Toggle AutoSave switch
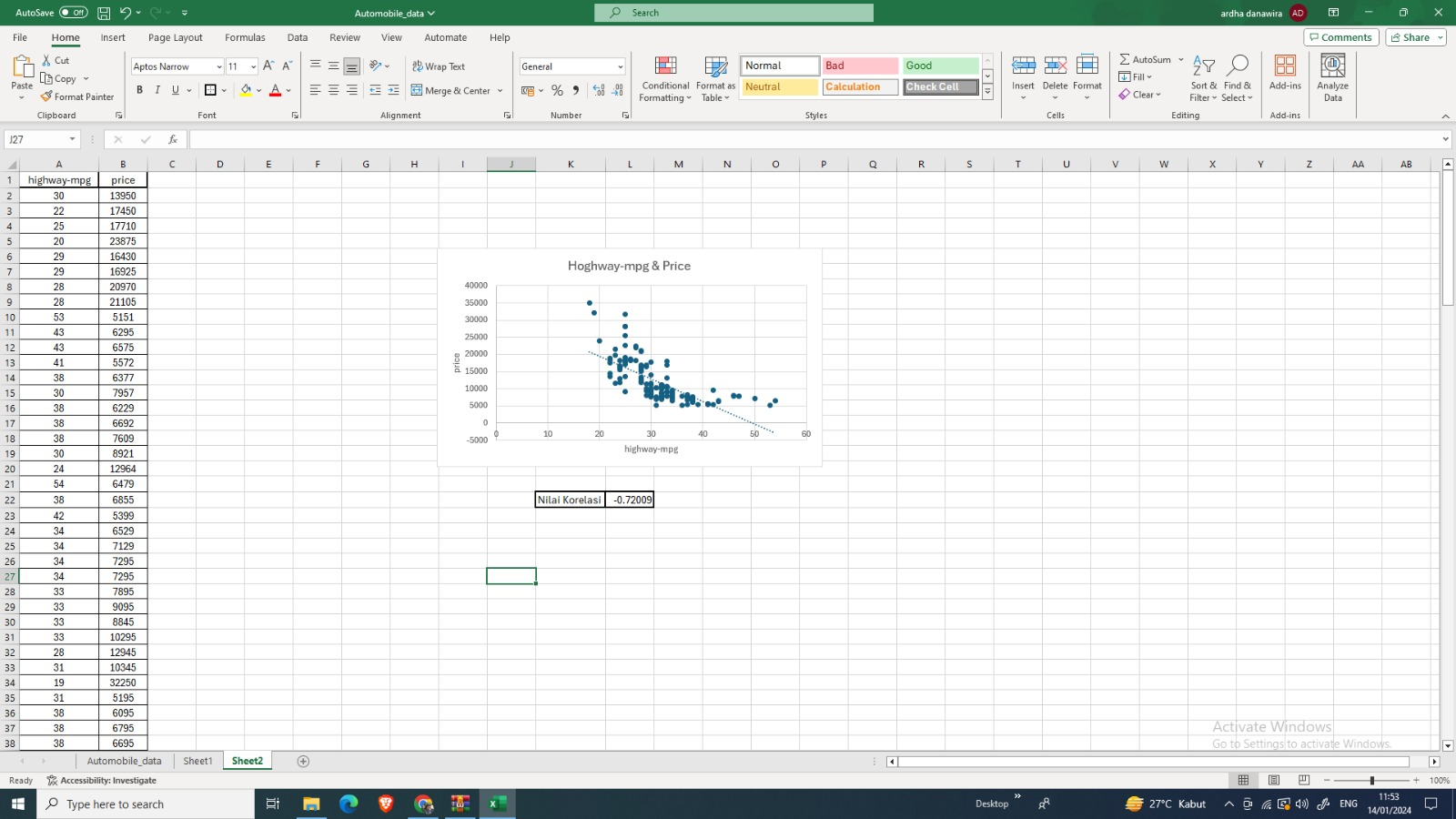Viewport: 1456px width, 819px height. point(74,13)
